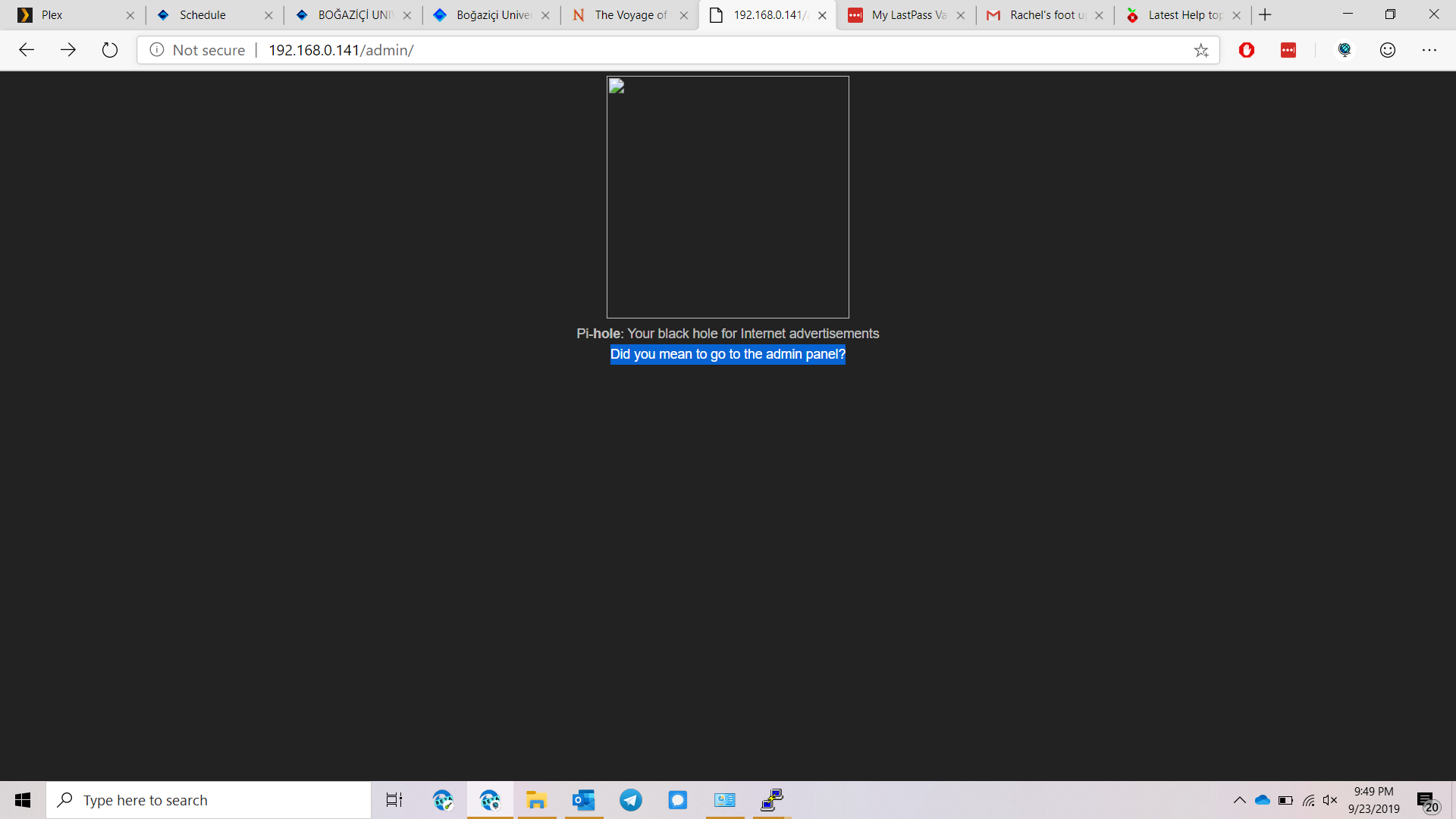Click the globe extension icon in toolbar

coord(1345,50)
